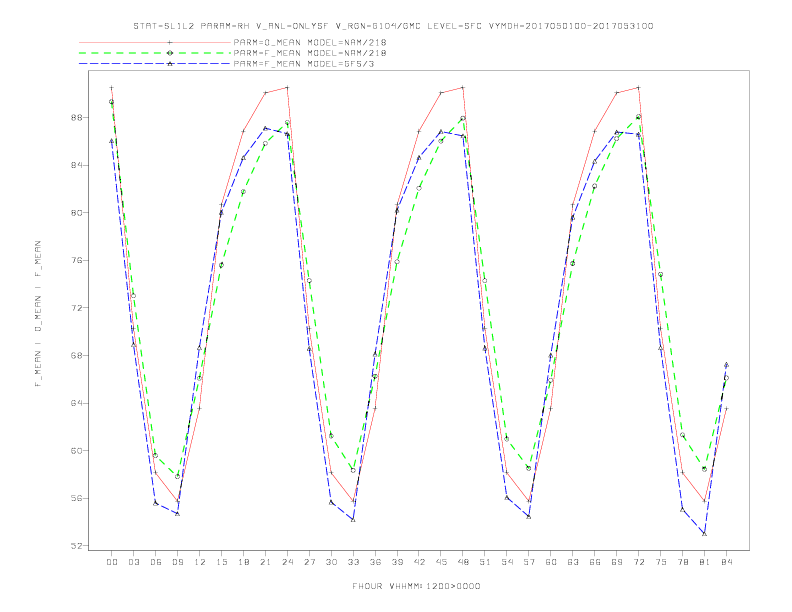Click forecast hour 48 on the horizontal axis
The width and height of the screenshot is (792, 612).
463,562
